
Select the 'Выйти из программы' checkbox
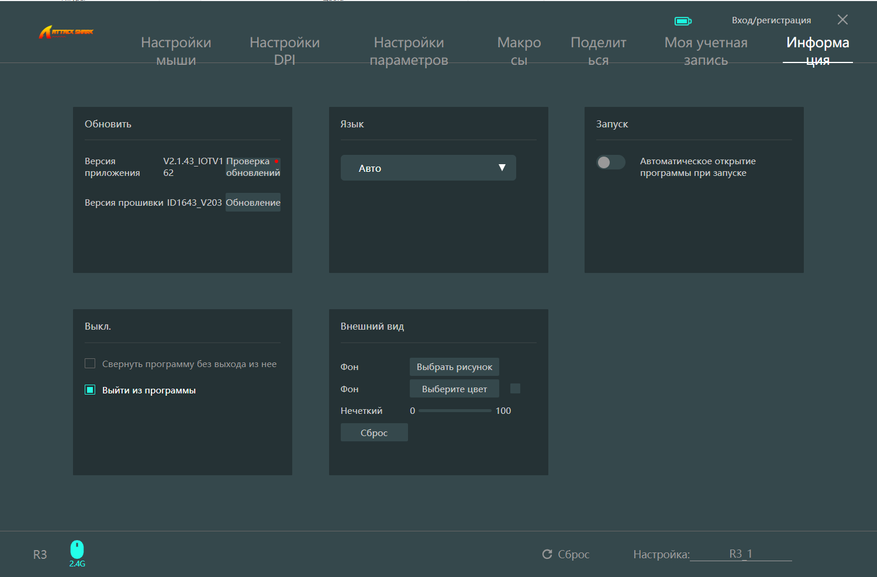point(90,390)
